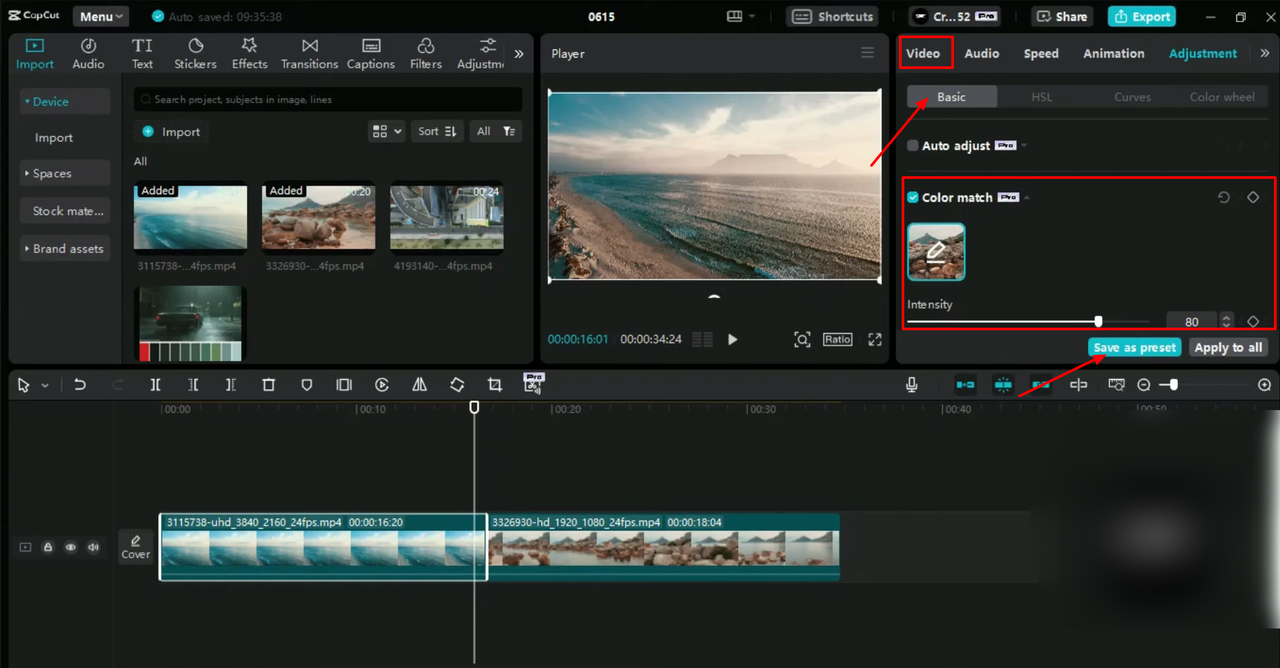Open the Sort dropdown in media panel
Screen dimensions: 1280x668
click(437, 131)
